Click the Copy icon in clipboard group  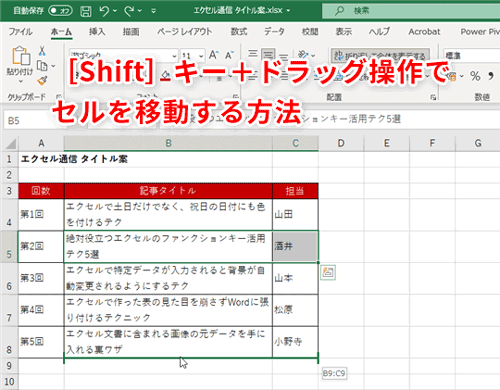(42, 66)
